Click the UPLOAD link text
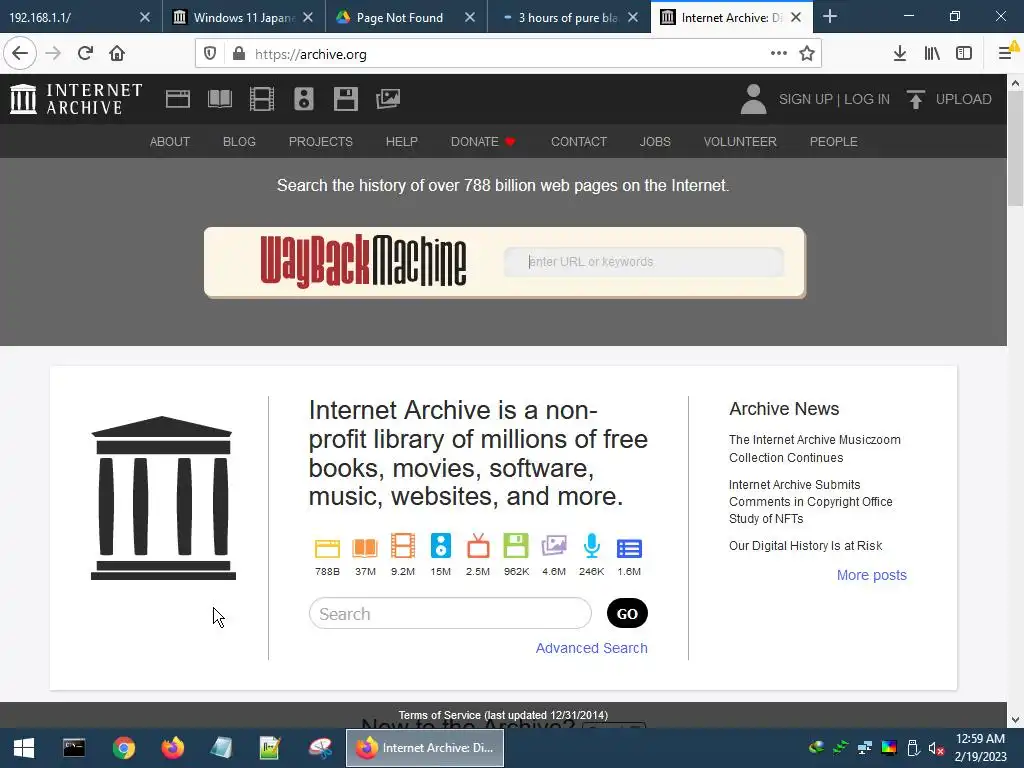1024x768 pixels. 963,99
